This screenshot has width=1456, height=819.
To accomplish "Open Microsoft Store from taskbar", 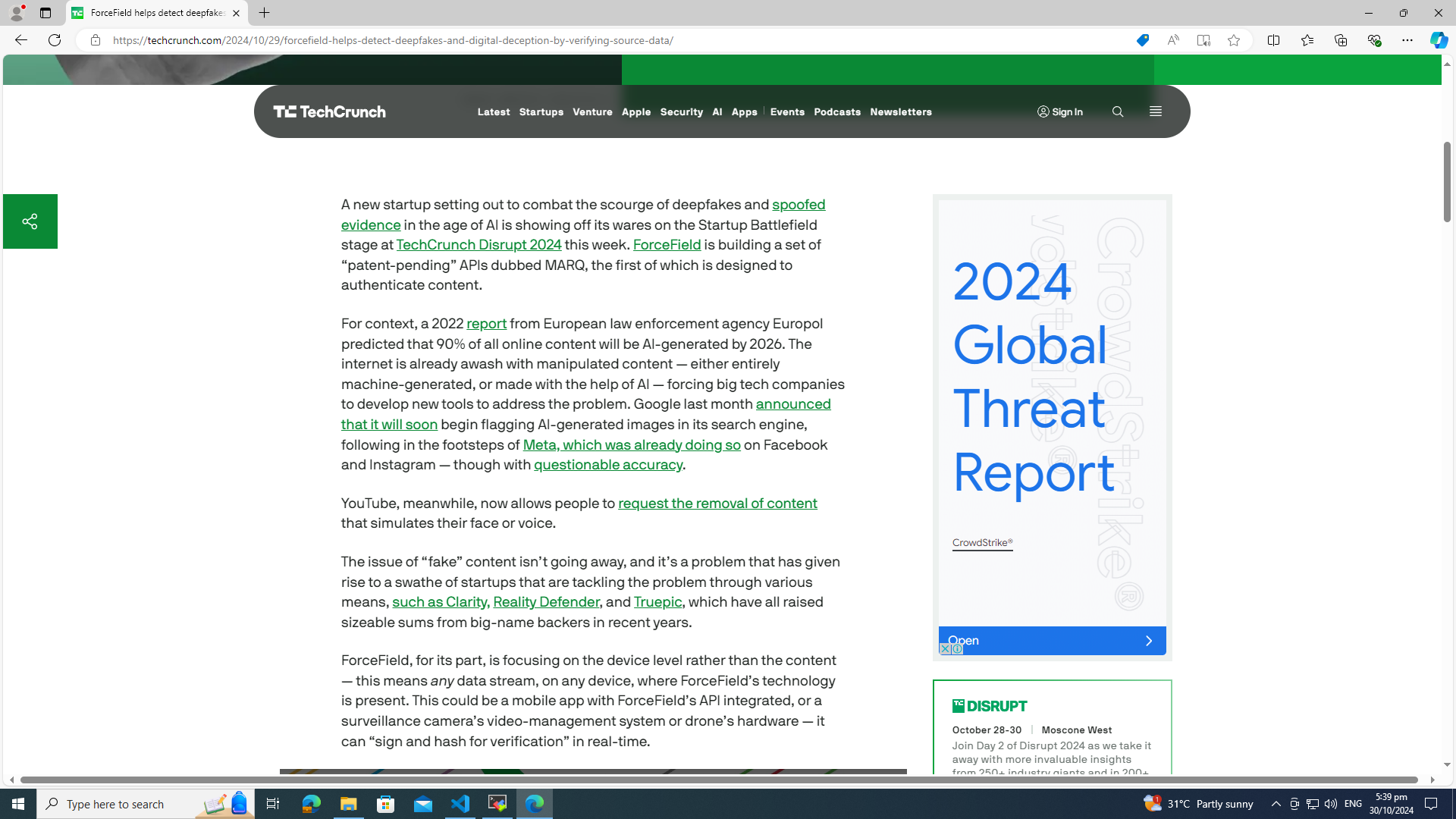I will tap(385, 804).
